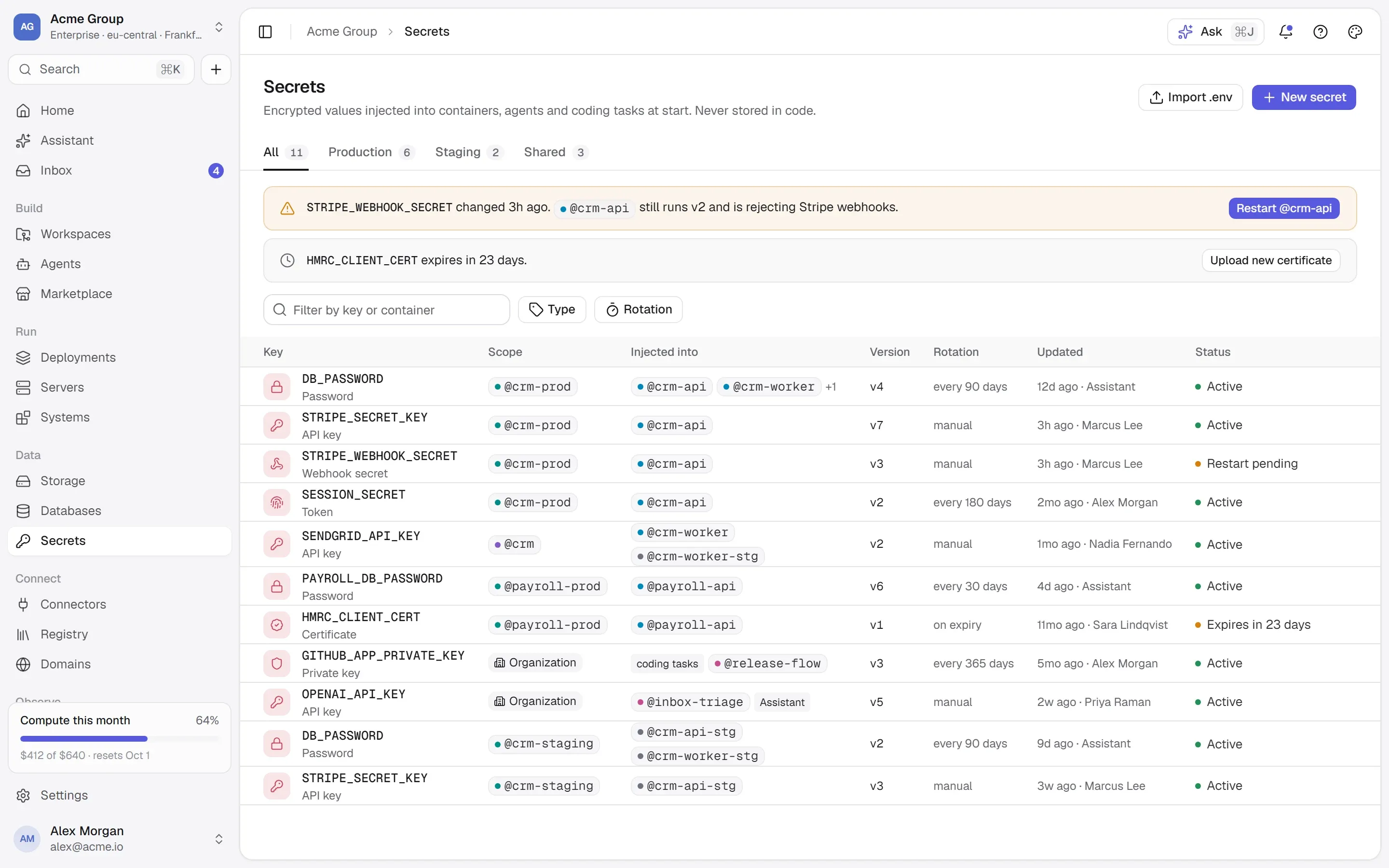Click the key icon for OPENAI_API_KEY
This screenshot has height=868, width=1389.
coord(277,702)
